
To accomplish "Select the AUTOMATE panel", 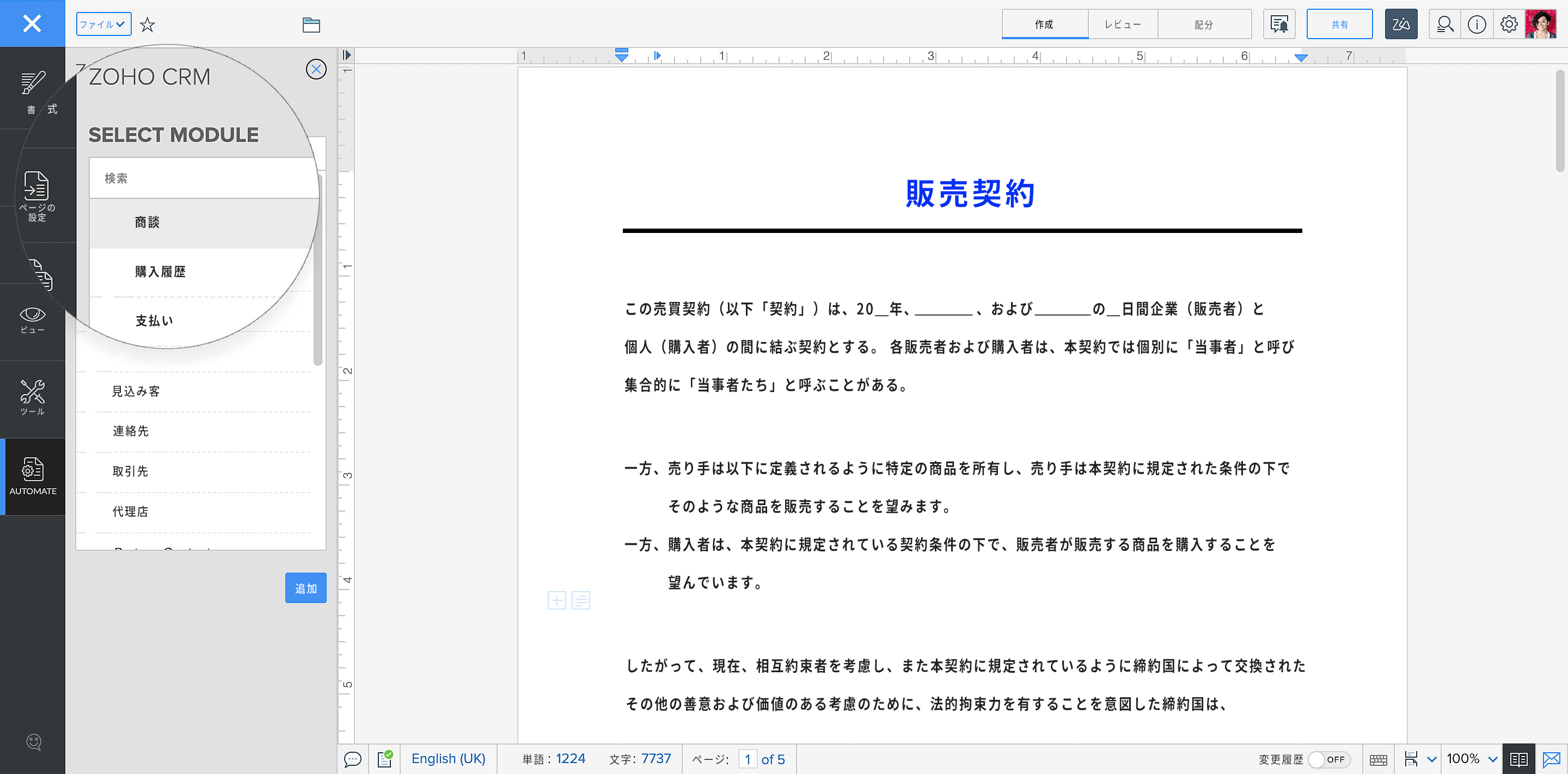I will pos(33,476).
